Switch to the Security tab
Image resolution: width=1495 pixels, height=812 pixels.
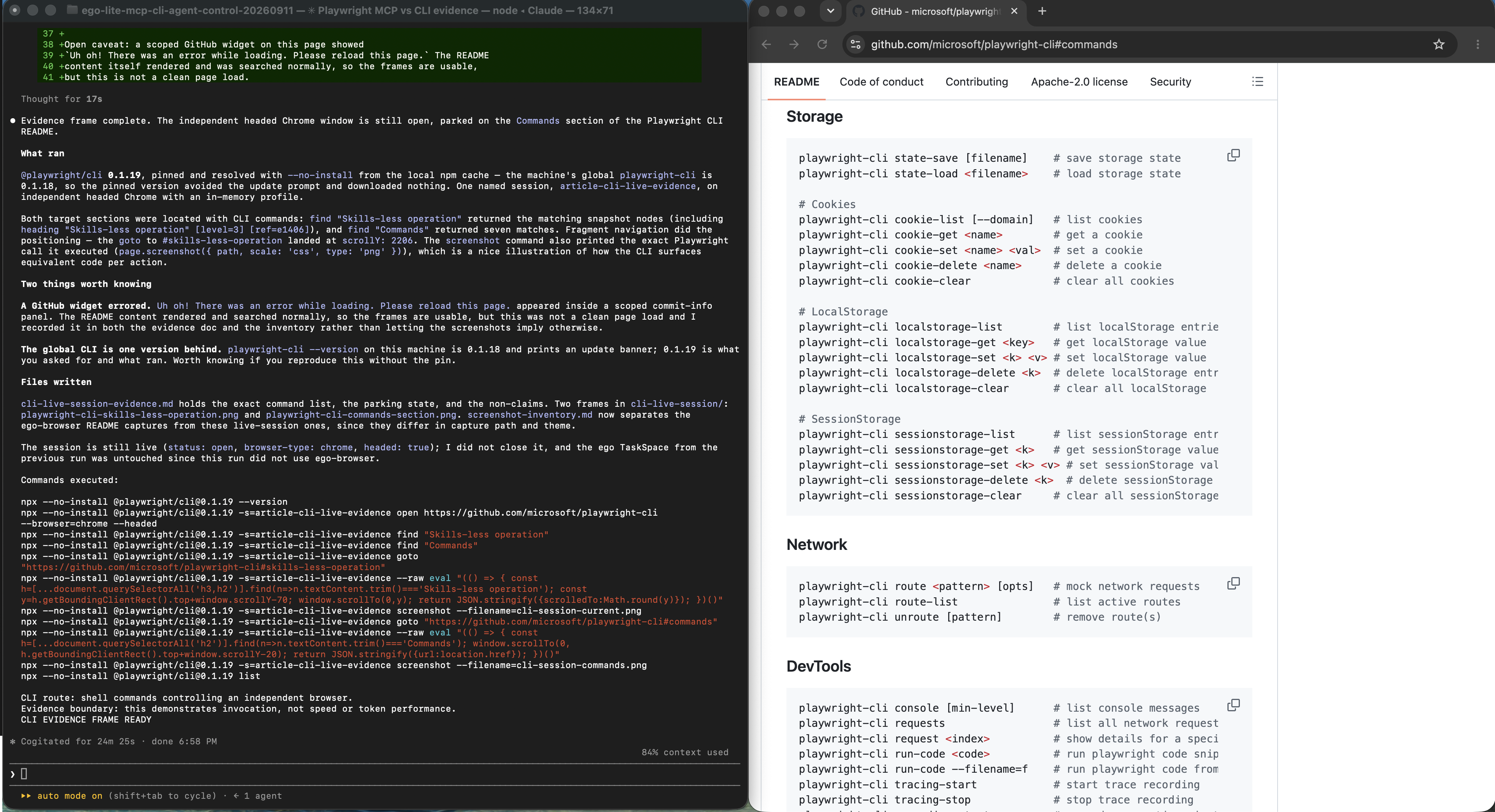1170,82
